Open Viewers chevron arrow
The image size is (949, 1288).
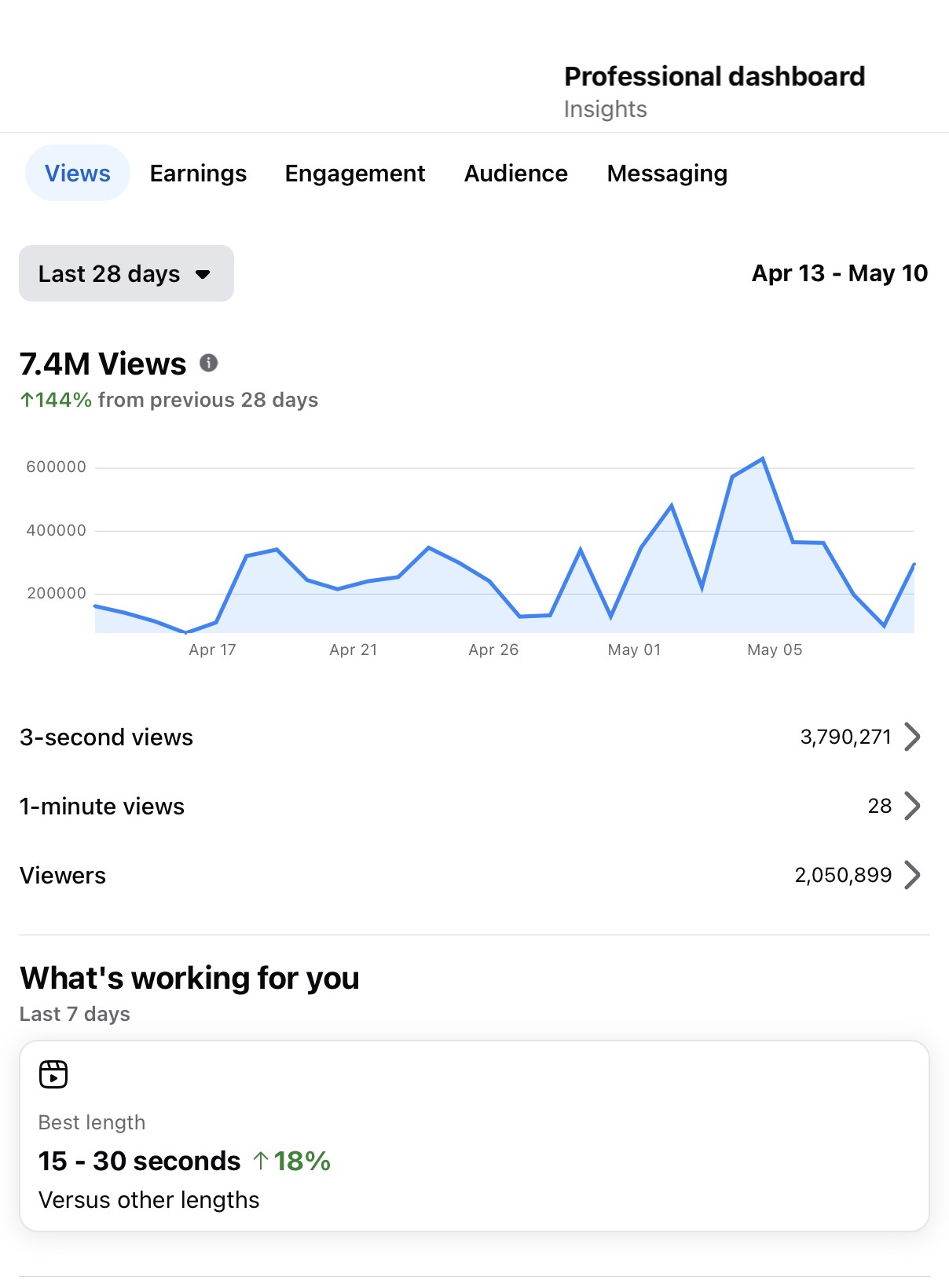[912, 875]
